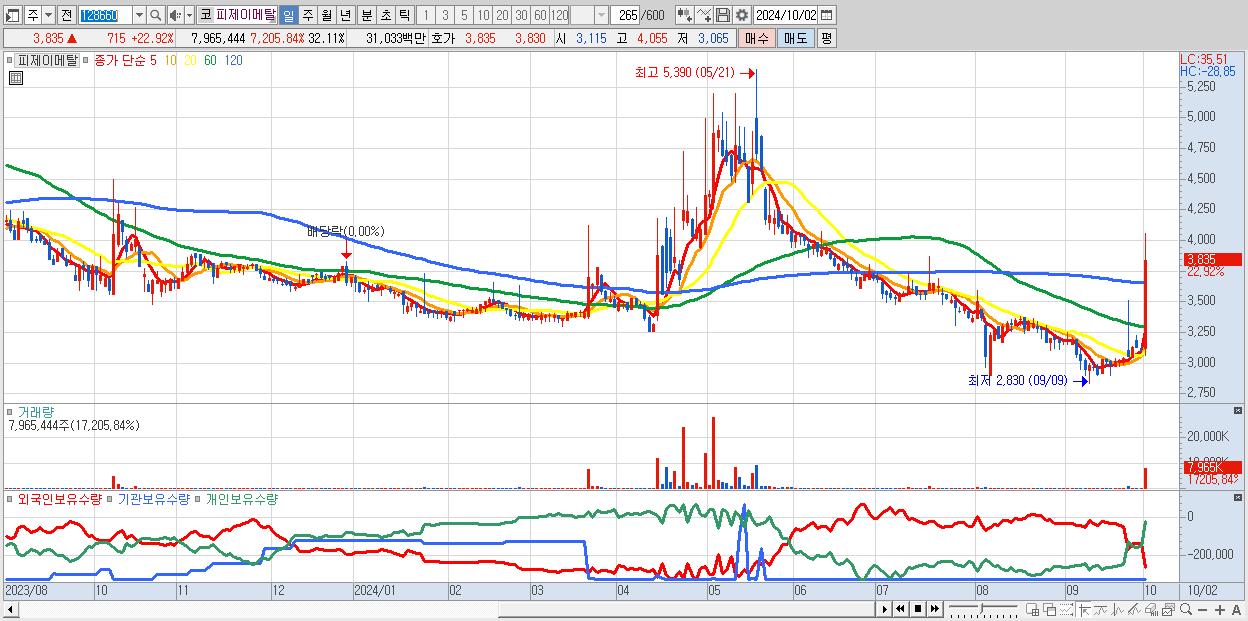The height and width of the screenshot is (621, 1248).
Task: Click the moving average indicator icon
Action: coord(1101,609)
